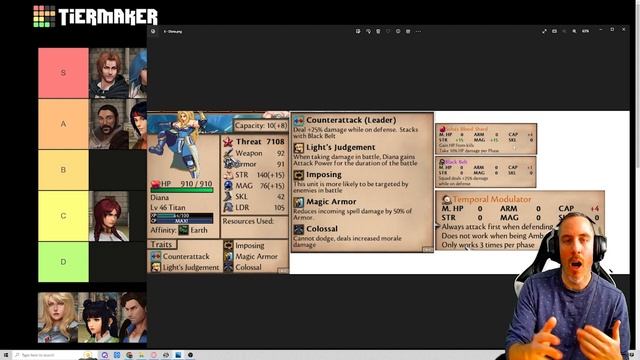This screenshot has height=360, width=640.
Task: Click the Capacity: 10(+8) box
Action: click(x=261, y=126)
